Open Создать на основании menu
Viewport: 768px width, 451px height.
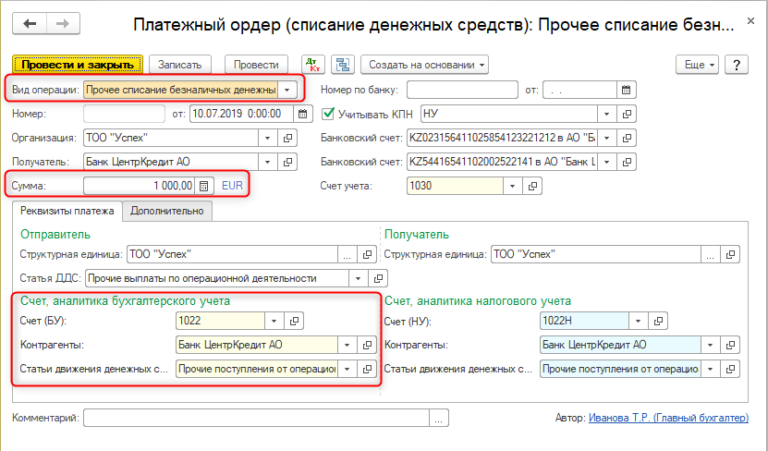coord(424,65)
